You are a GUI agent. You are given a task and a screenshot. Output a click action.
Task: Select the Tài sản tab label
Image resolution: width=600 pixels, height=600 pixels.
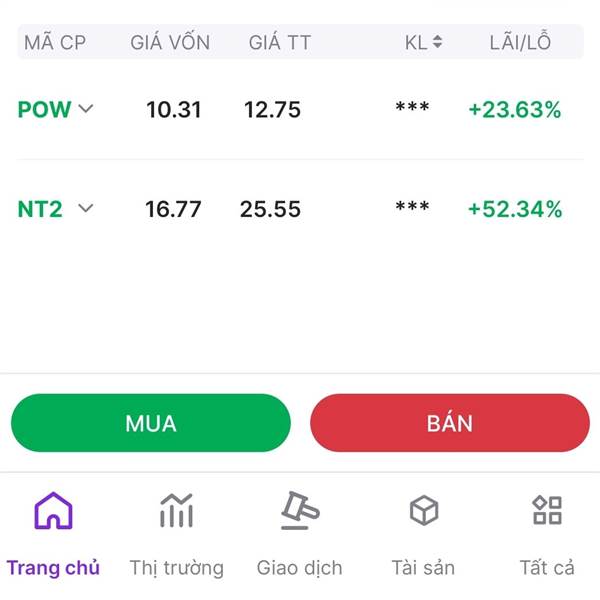[423, 568]
